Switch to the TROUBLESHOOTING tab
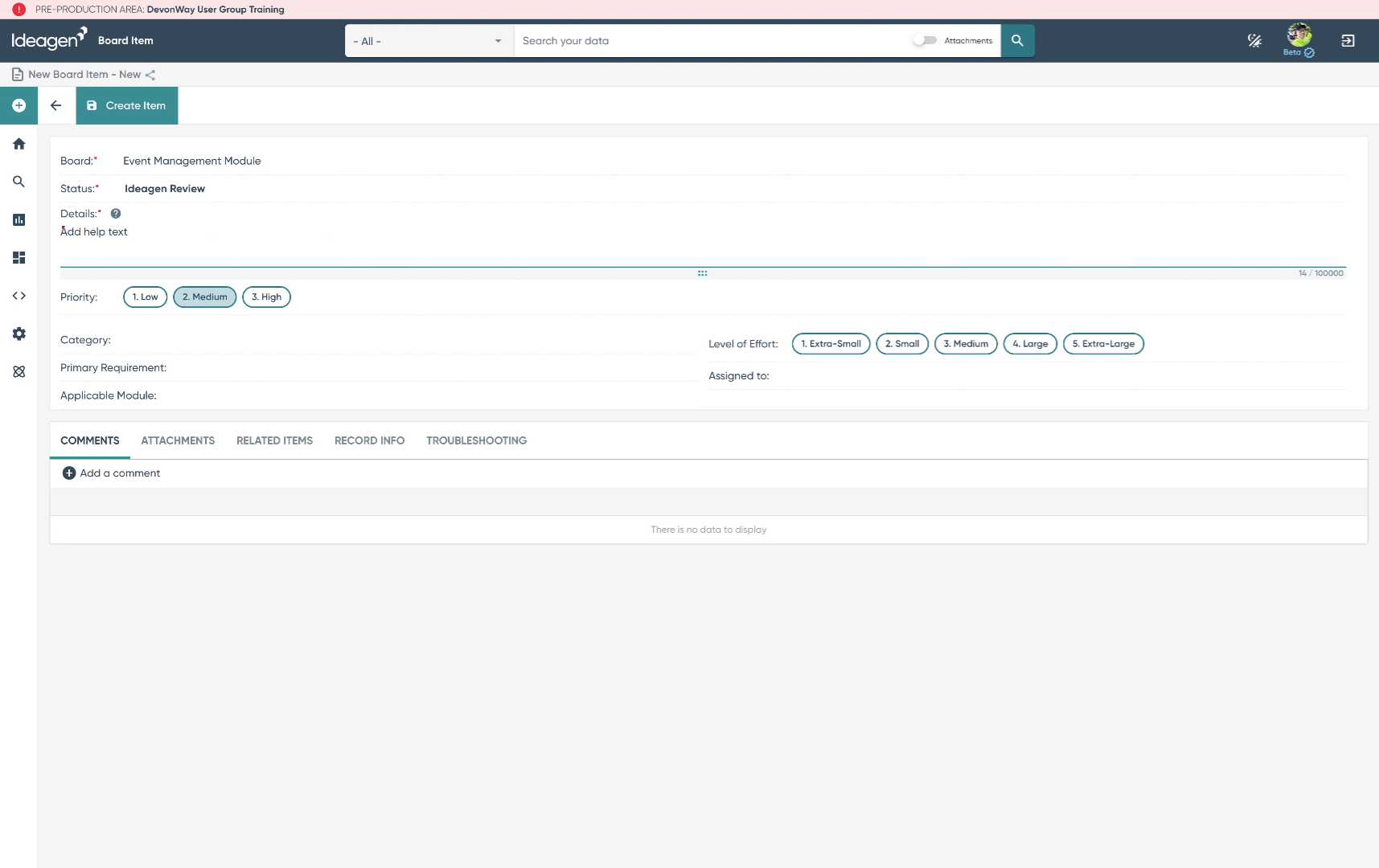 (x=477, y=440)
